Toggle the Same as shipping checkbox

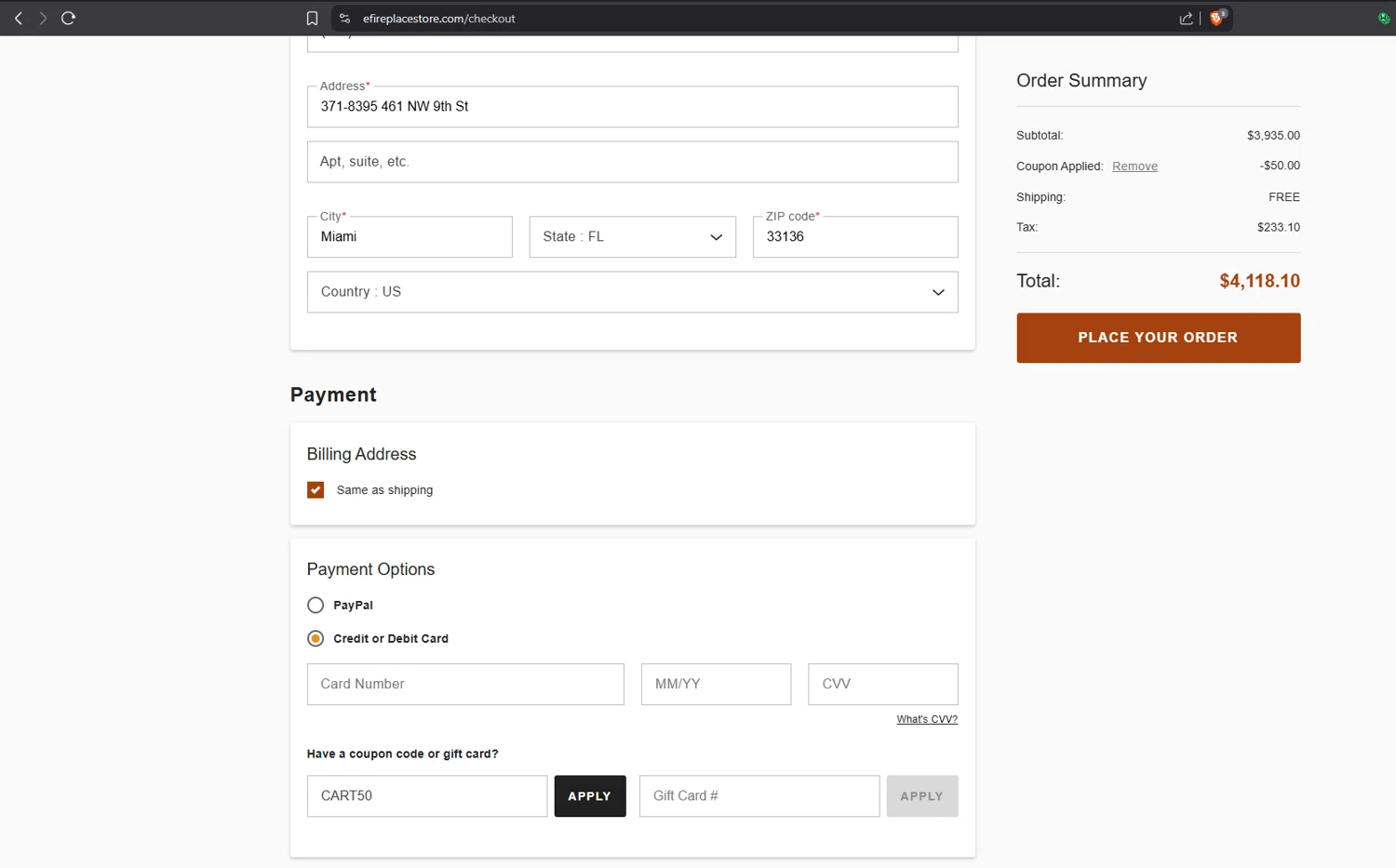coord(315,490)
